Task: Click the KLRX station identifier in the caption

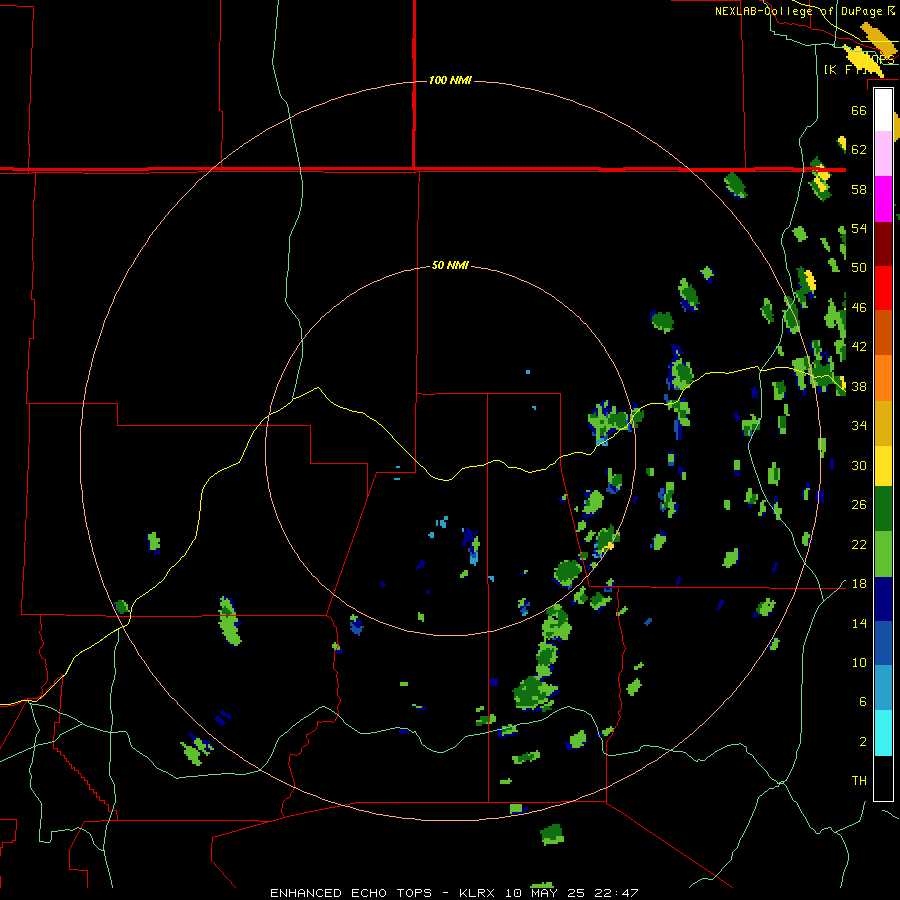Action: [x=476, y=893]
